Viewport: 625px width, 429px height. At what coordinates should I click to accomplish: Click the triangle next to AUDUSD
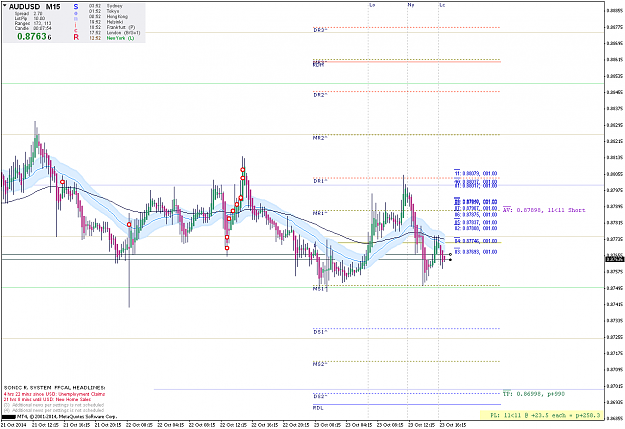(x=5, y=6)
